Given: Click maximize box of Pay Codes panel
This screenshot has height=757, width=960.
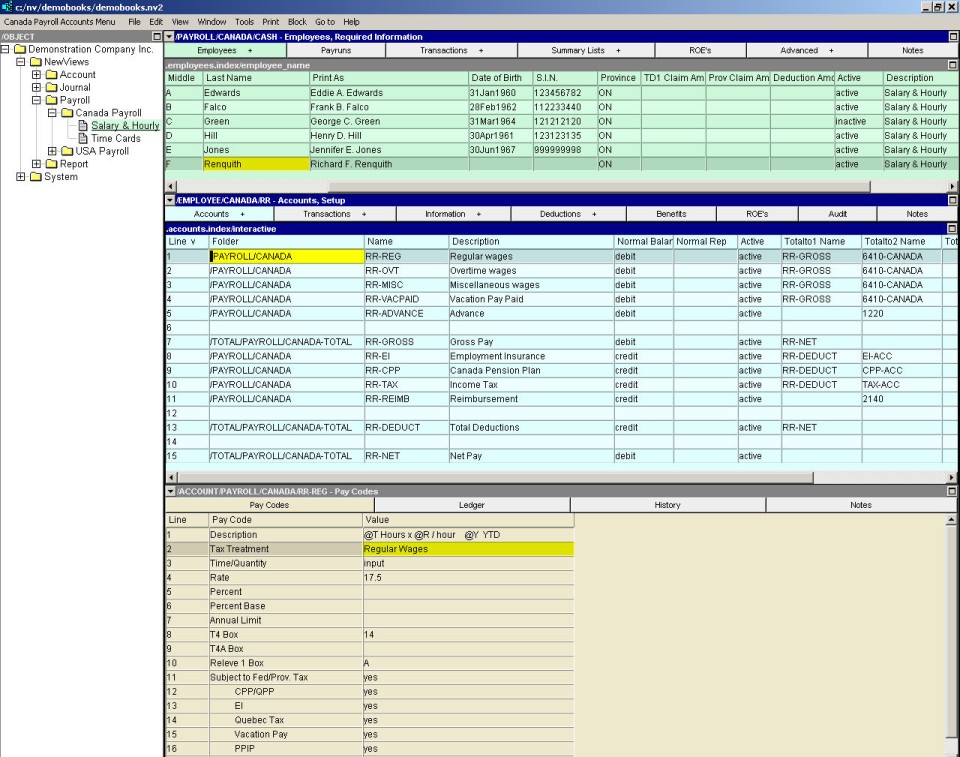Looking at the screenshot, I should (952, 492).
